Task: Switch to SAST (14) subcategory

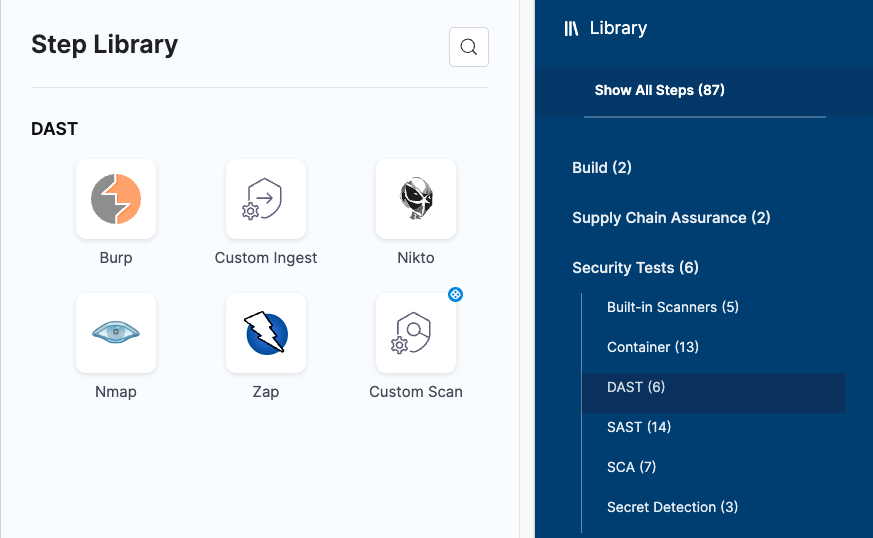Action: coord(638,427)
